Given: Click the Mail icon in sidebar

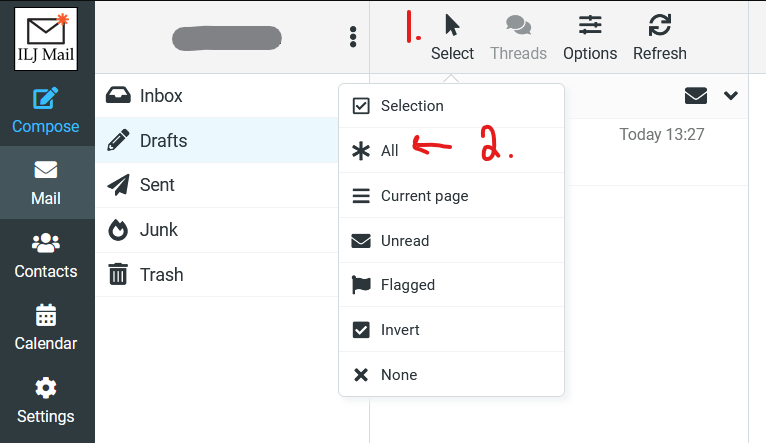Looking at the screenshot, I should click(x=46, y=183).
